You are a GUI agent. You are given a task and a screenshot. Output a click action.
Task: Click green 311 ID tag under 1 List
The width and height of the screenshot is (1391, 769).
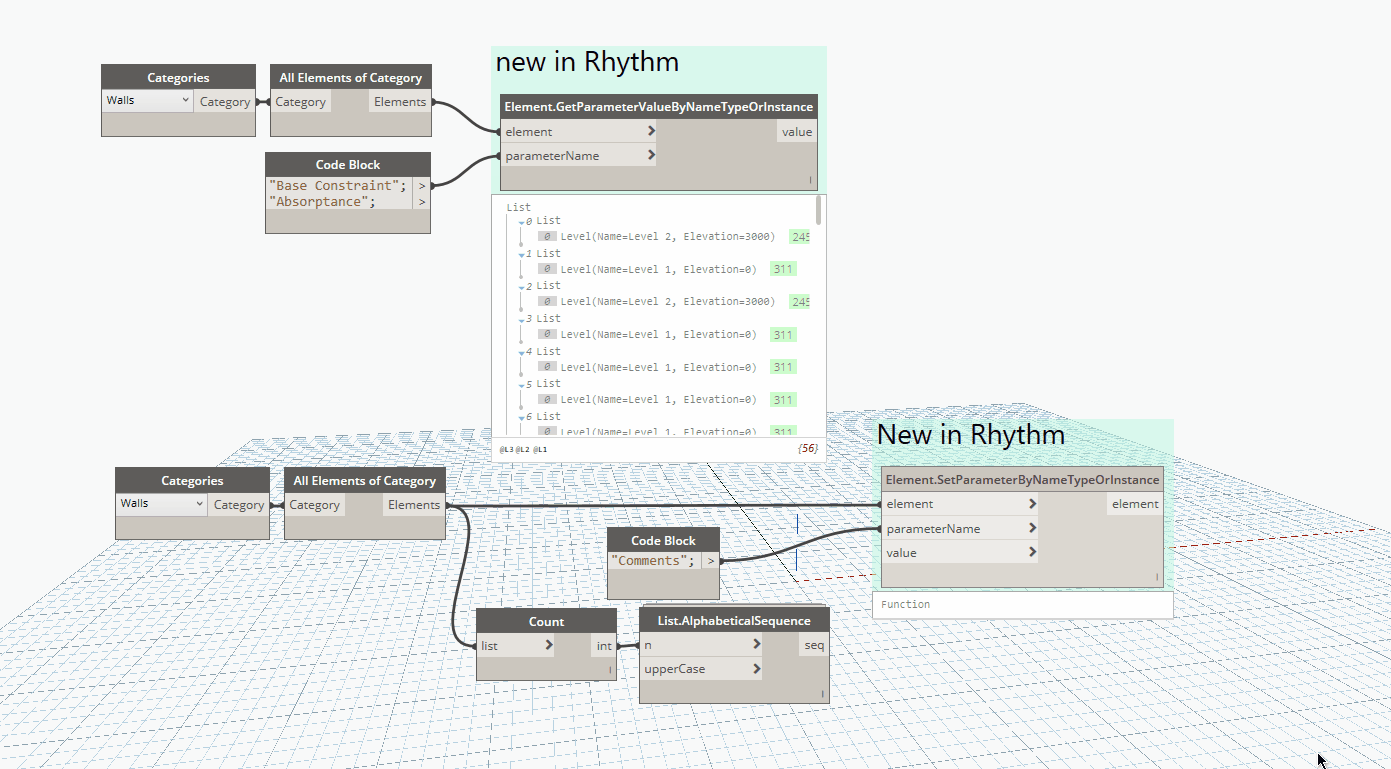[x=783, y=269]
